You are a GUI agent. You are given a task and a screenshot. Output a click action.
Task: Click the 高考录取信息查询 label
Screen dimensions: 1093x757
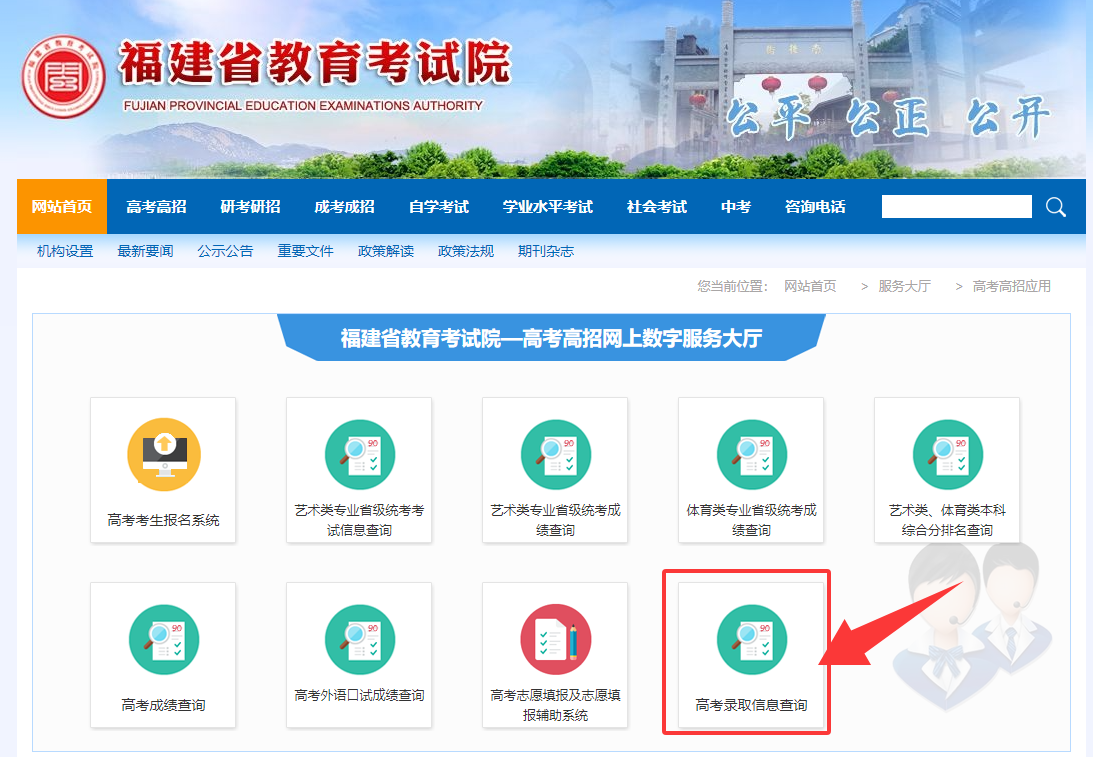pyautogui.click(x=751, y=705)
